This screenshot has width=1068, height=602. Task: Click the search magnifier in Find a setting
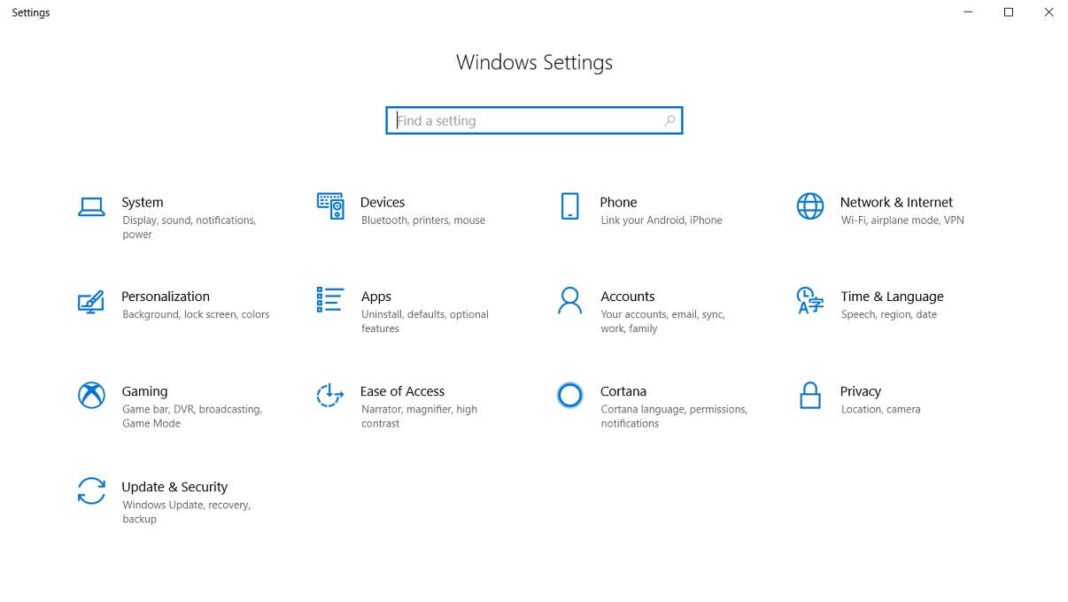coord(669,120)
